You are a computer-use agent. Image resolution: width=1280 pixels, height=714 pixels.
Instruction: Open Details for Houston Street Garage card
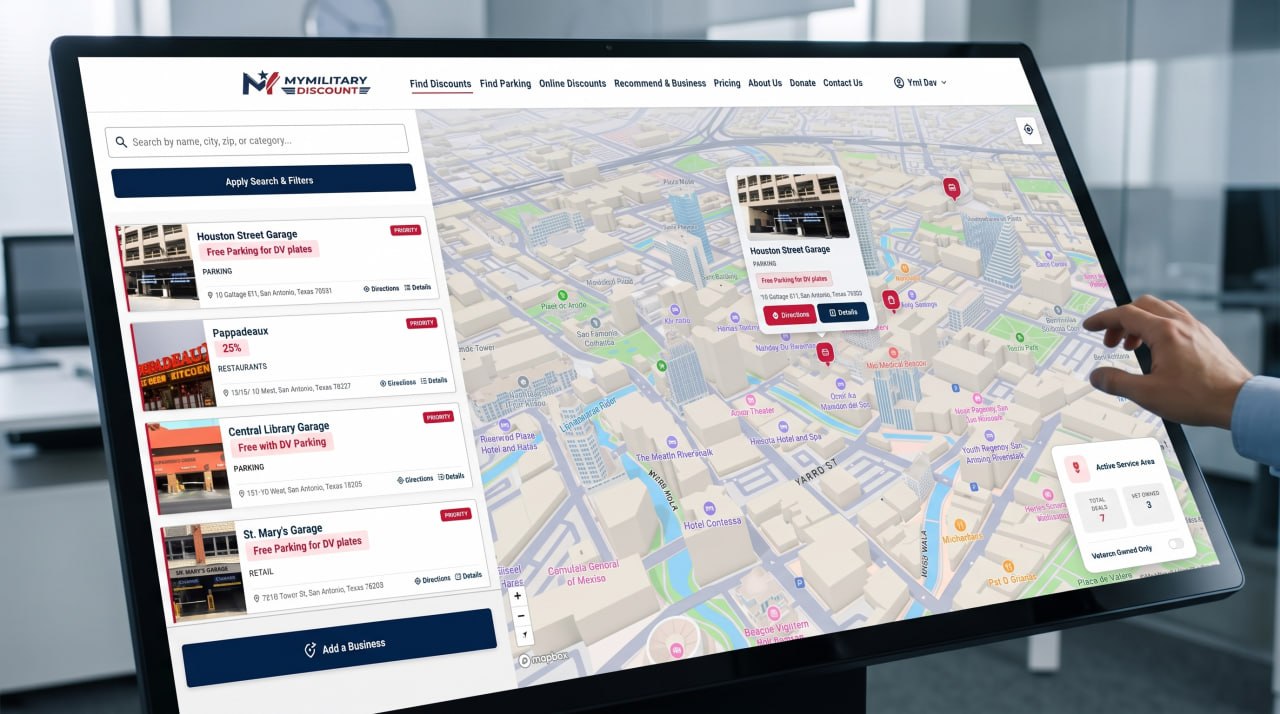point(418,287)
